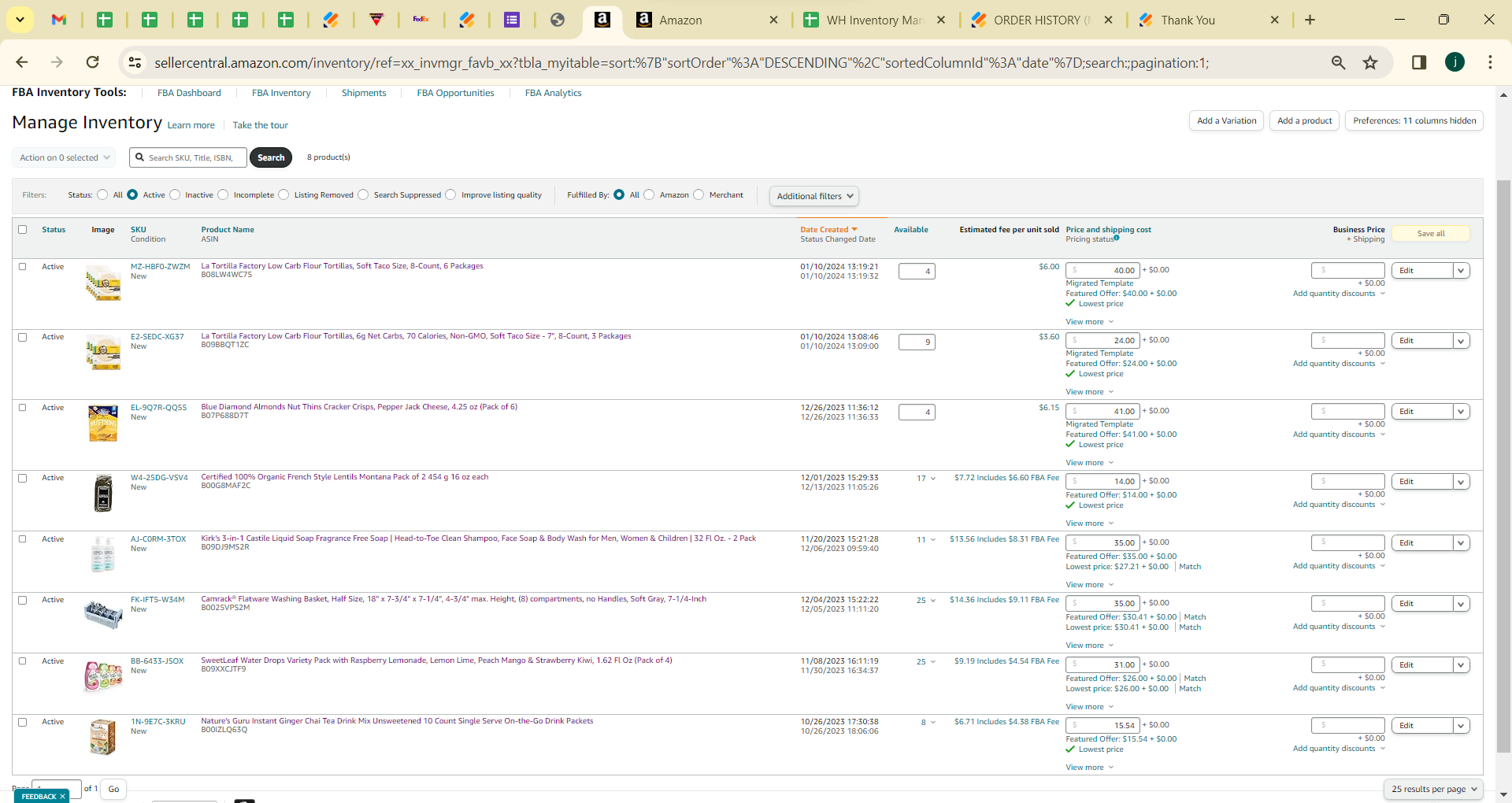Open the purple list icon pinned tab
The width and height of the screenshot is (1512, 803).
click(x=512, y=20)
